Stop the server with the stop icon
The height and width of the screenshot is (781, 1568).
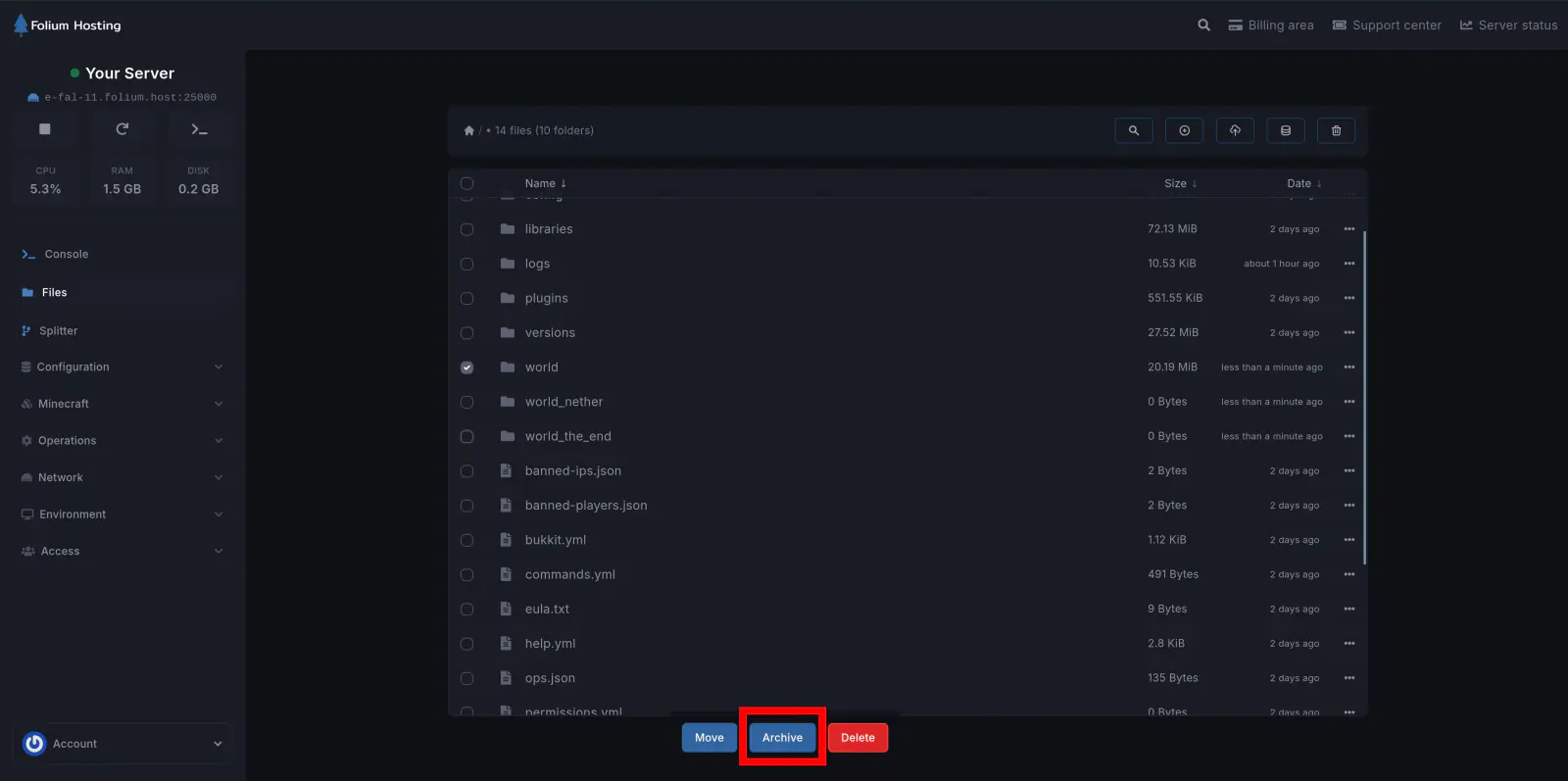[x=45, y=129]
